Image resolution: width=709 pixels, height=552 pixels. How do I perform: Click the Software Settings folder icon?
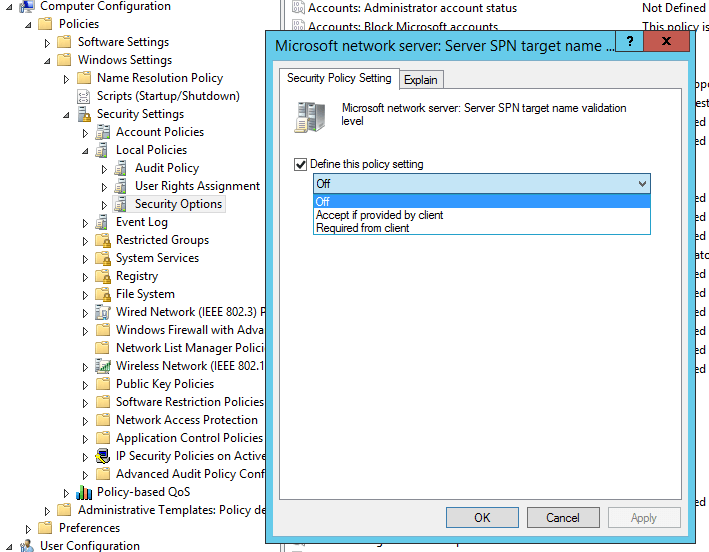point(64,42)
